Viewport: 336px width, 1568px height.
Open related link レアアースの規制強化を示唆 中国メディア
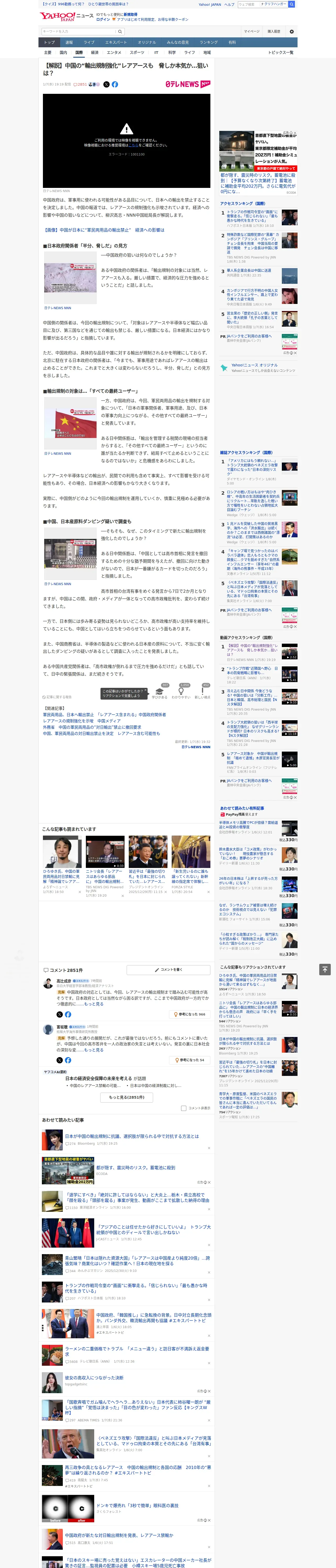click(x=82, y=721)
